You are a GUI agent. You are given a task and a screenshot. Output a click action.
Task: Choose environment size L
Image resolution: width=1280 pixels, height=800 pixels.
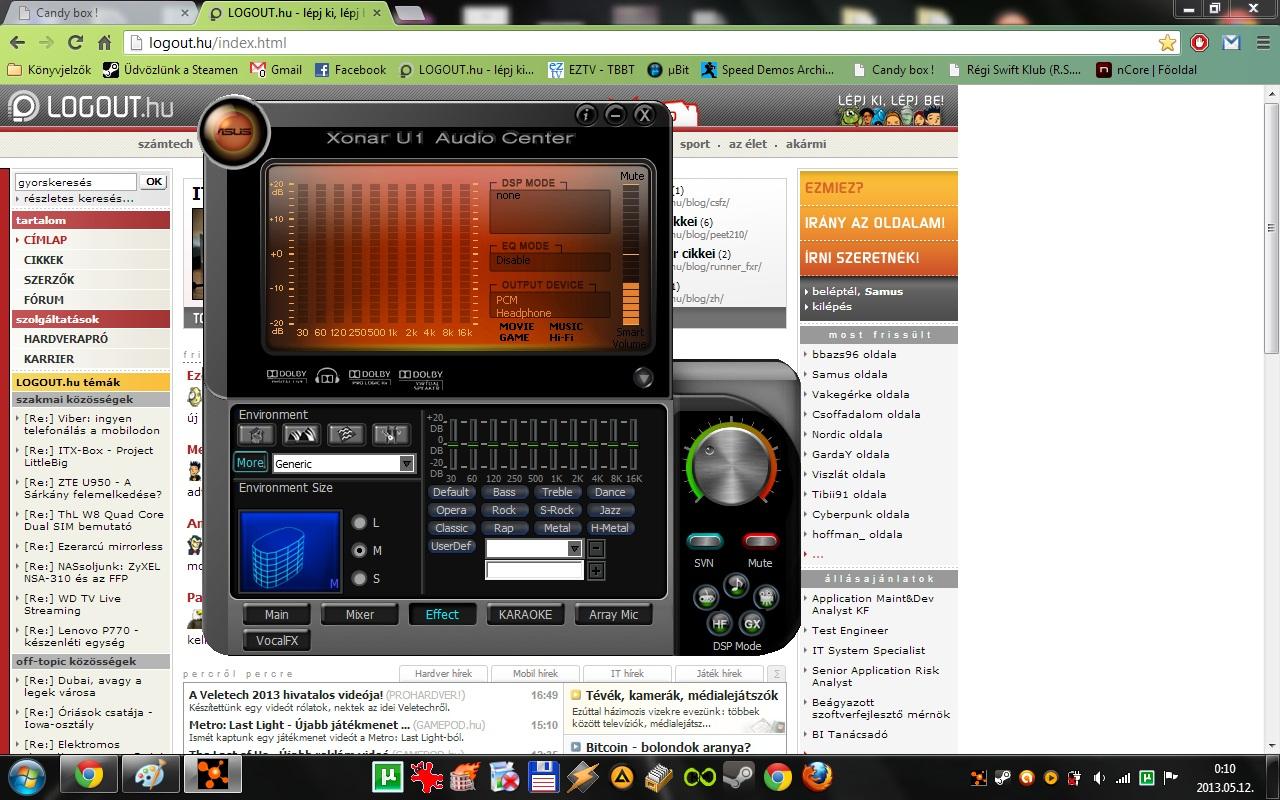pos(360,522)
